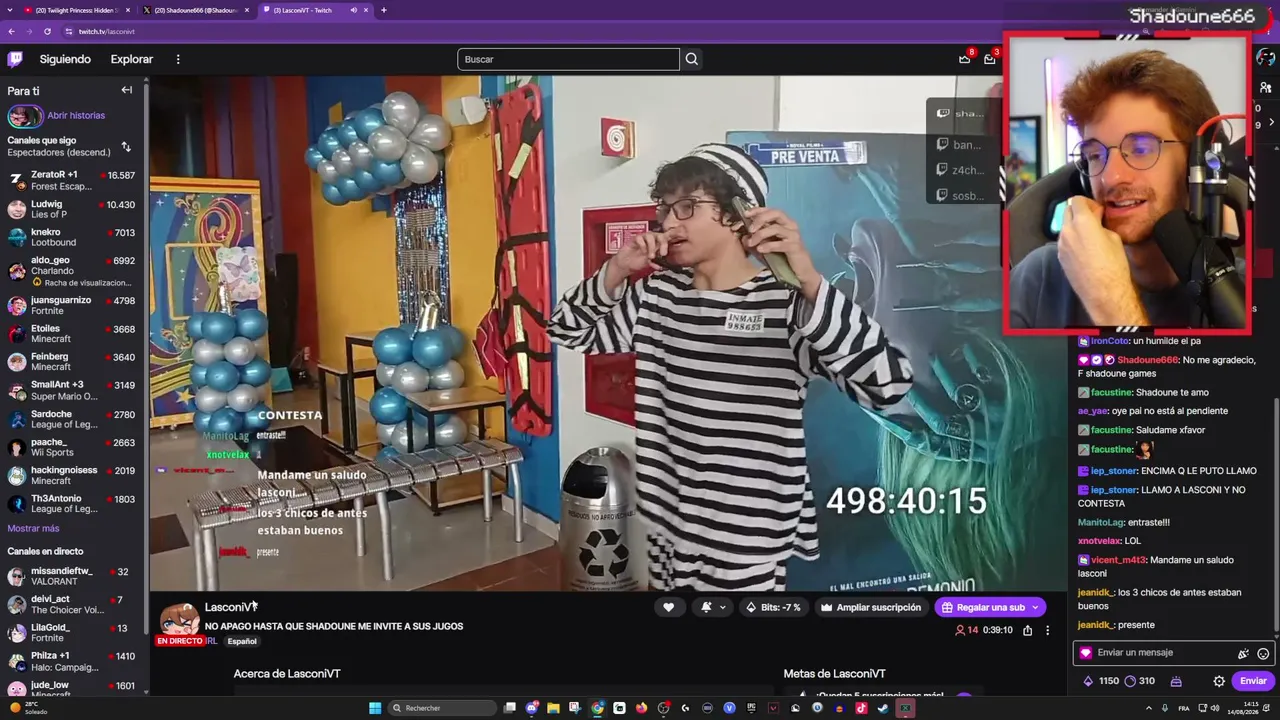Open chat settings gear

(1219, 681)
